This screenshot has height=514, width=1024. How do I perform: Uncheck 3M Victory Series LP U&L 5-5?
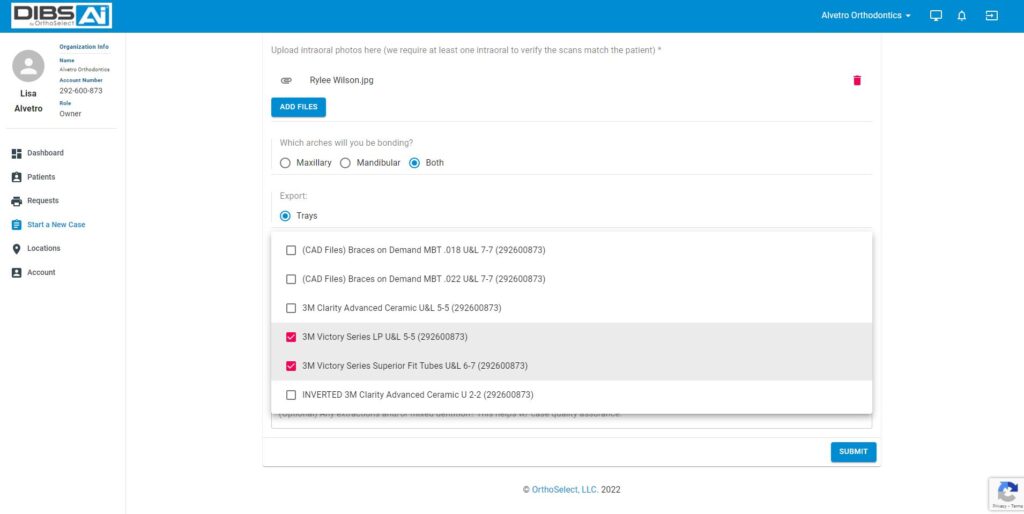[291, 337]
